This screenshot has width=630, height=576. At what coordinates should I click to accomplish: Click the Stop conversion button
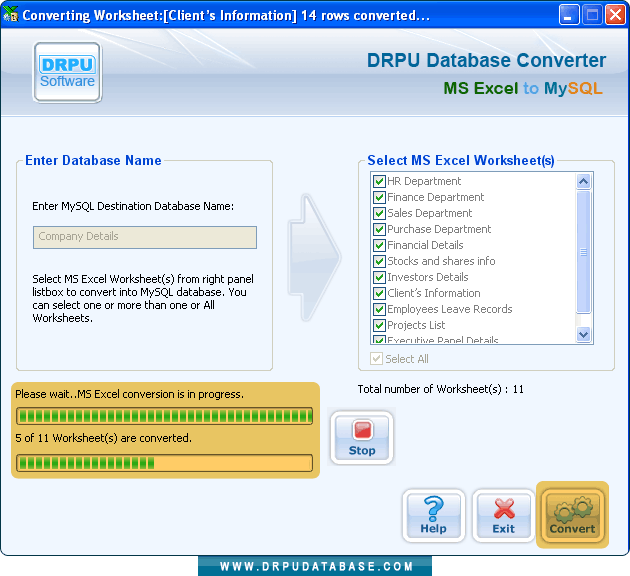362,437
